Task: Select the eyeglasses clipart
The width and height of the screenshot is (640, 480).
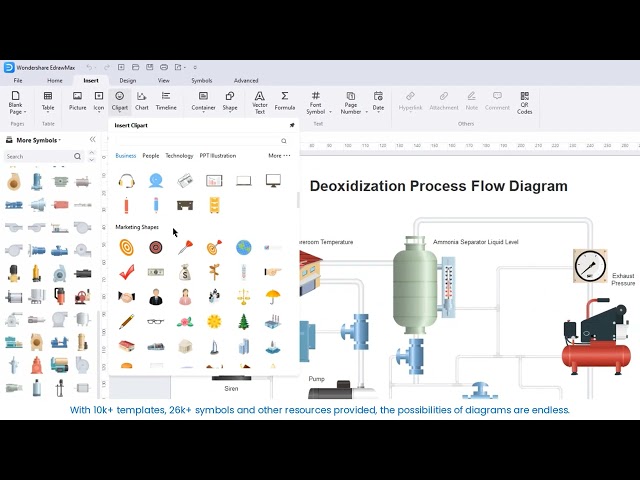Action: pyautogui.click(x=156, y=322)
